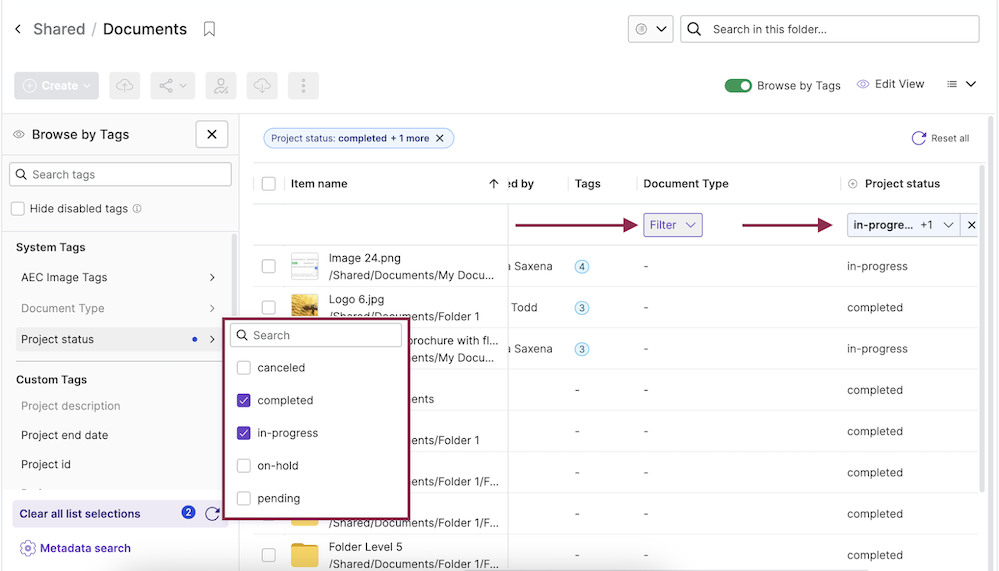Click the Item name sort arrow

pos(493,184)
